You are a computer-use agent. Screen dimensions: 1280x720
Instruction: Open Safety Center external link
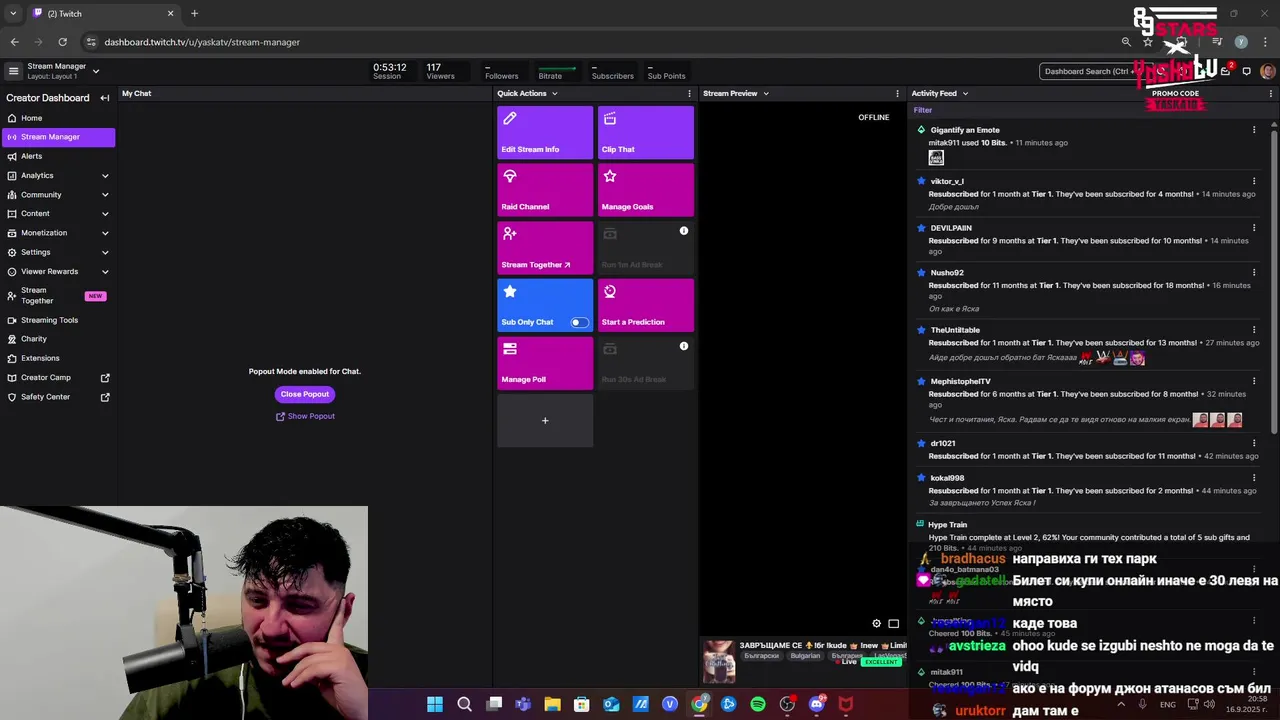[x=58, y=397]
